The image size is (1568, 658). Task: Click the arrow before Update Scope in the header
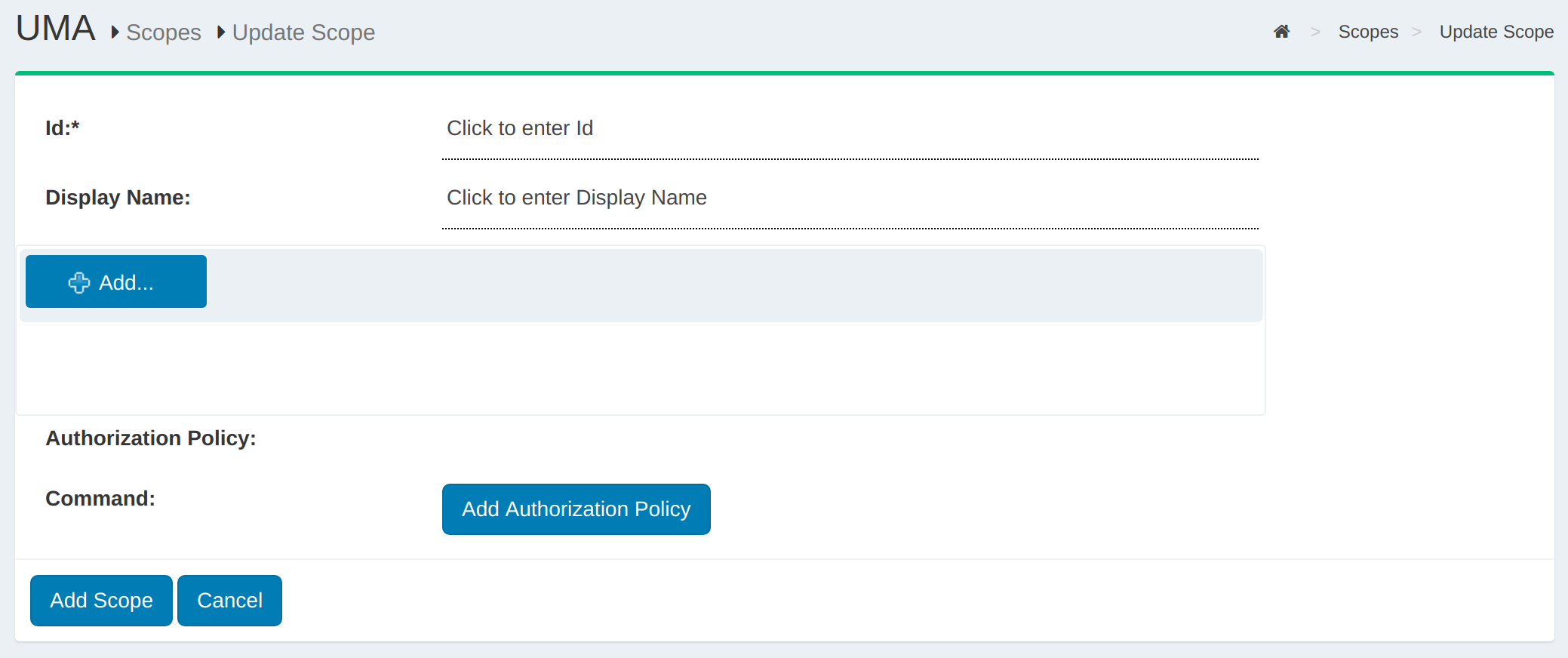221,32
